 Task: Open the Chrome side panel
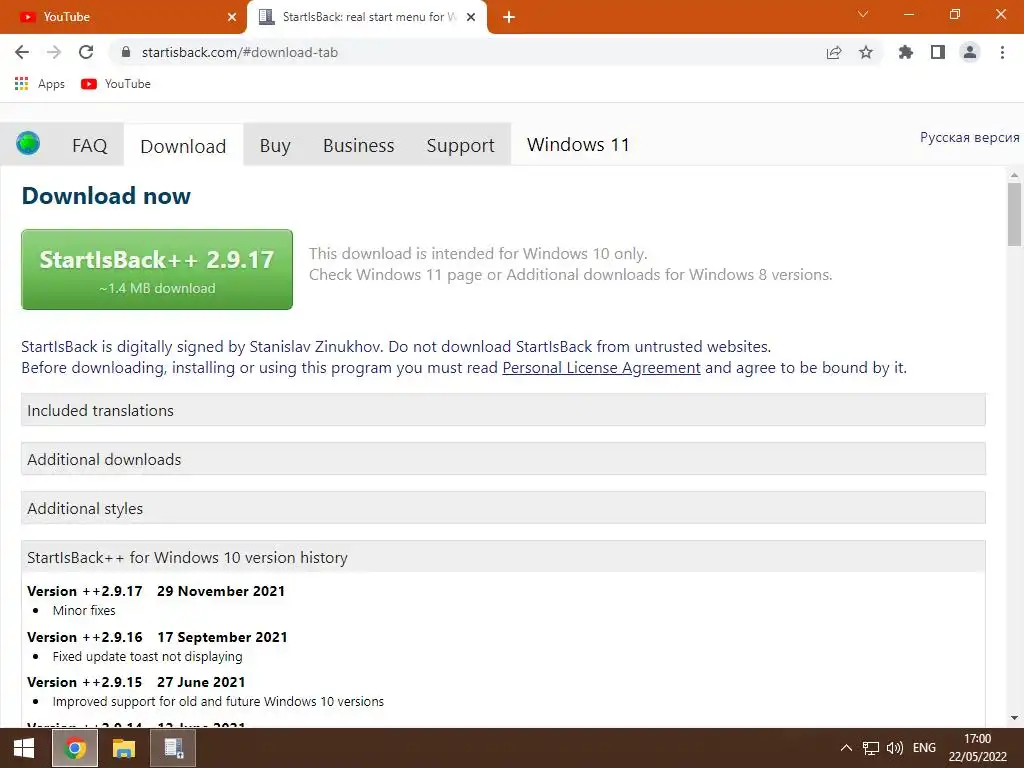(x=938, y=52)
